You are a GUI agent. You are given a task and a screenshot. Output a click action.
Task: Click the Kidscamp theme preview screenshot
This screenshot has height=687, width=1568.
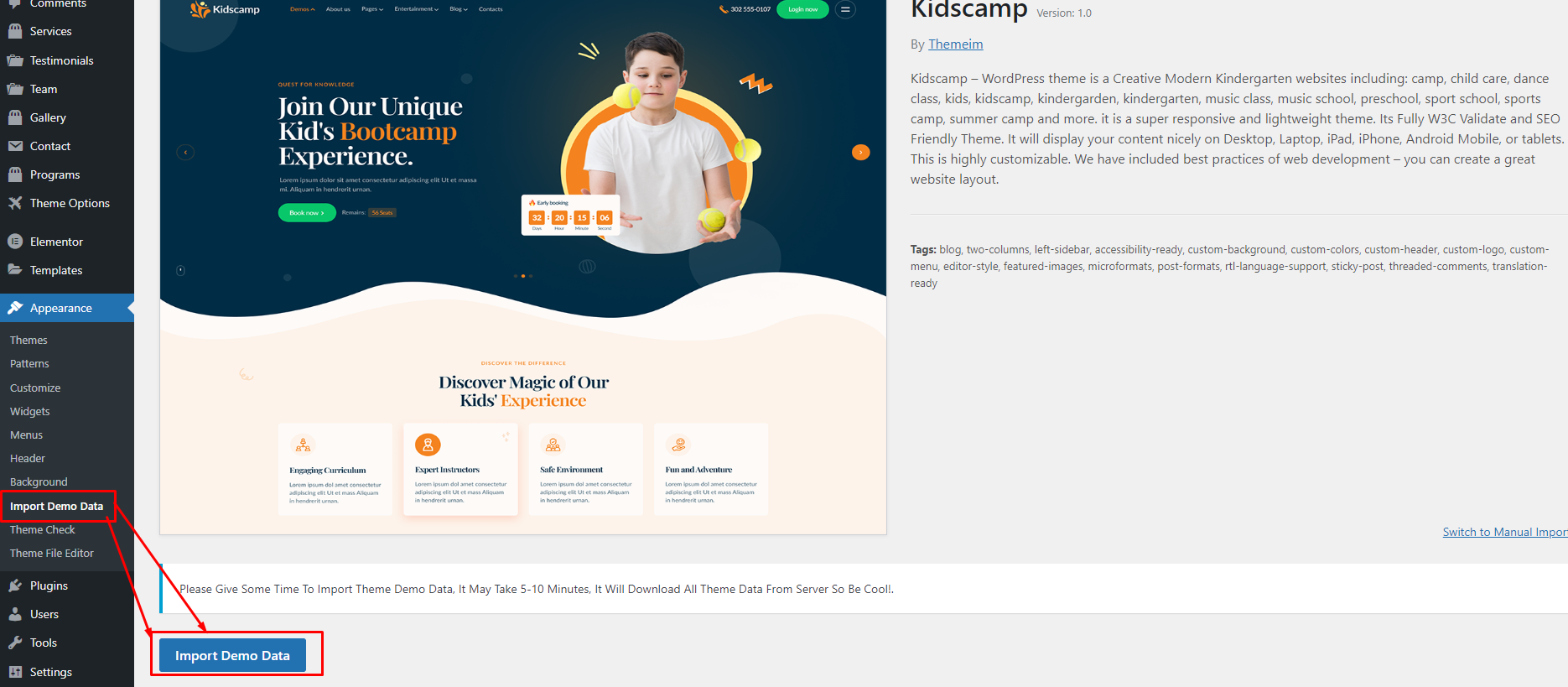(523, 267)
